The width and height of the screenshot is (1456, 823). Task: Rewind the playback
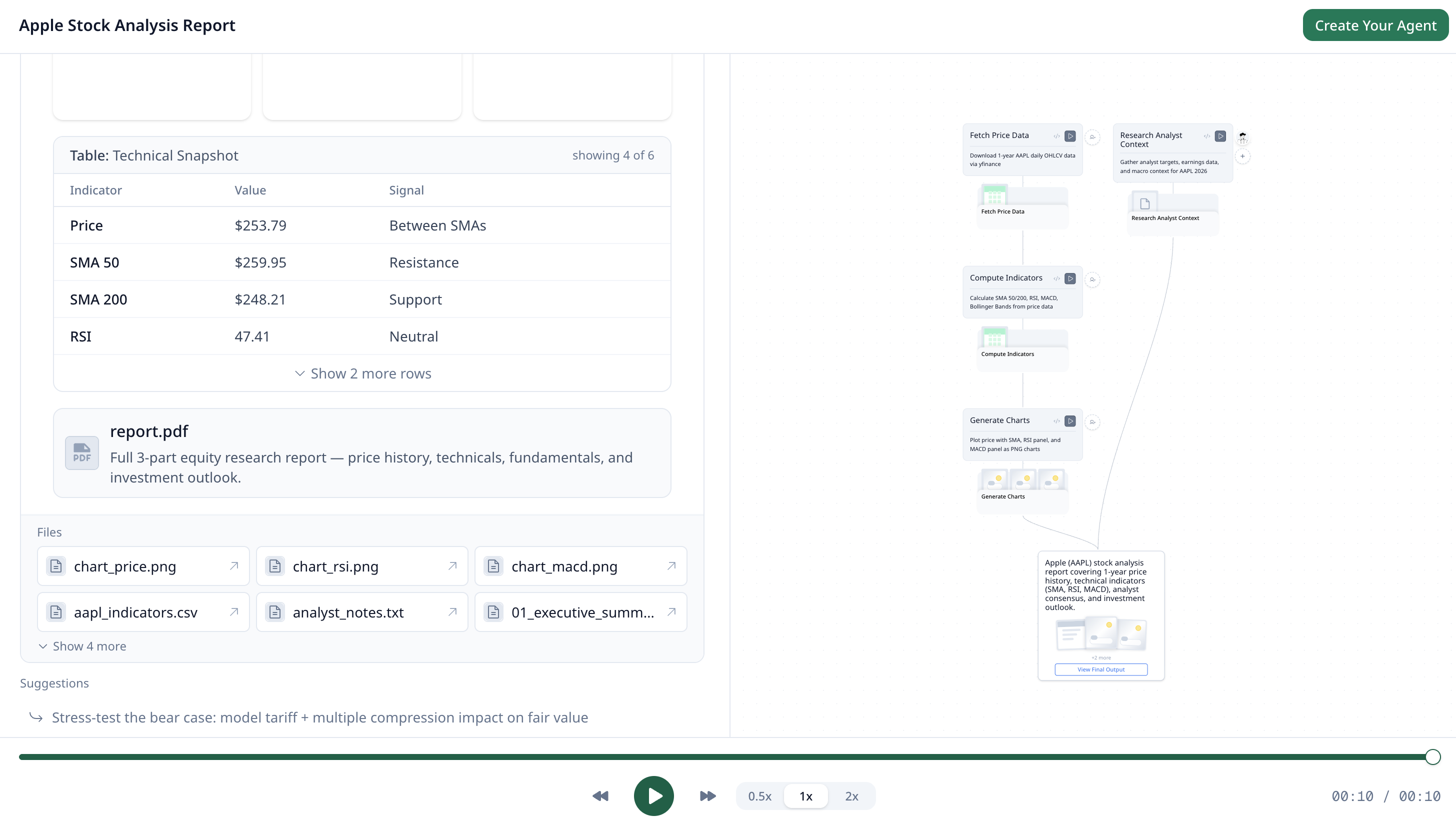click(600, 796)
